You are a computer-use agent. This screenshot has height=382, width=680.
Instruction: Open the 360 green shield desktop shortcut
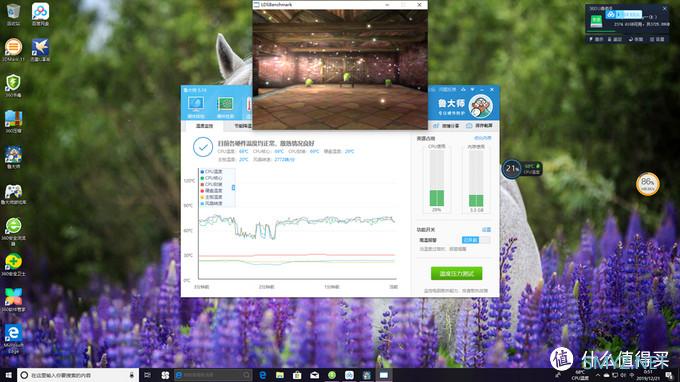[x=13, y=85]
